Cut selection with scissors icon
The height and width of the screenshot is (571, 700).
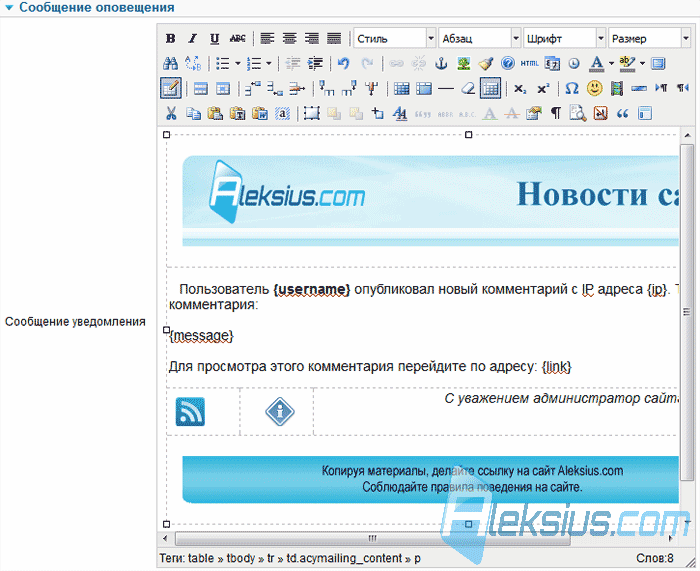coord(171,113)
